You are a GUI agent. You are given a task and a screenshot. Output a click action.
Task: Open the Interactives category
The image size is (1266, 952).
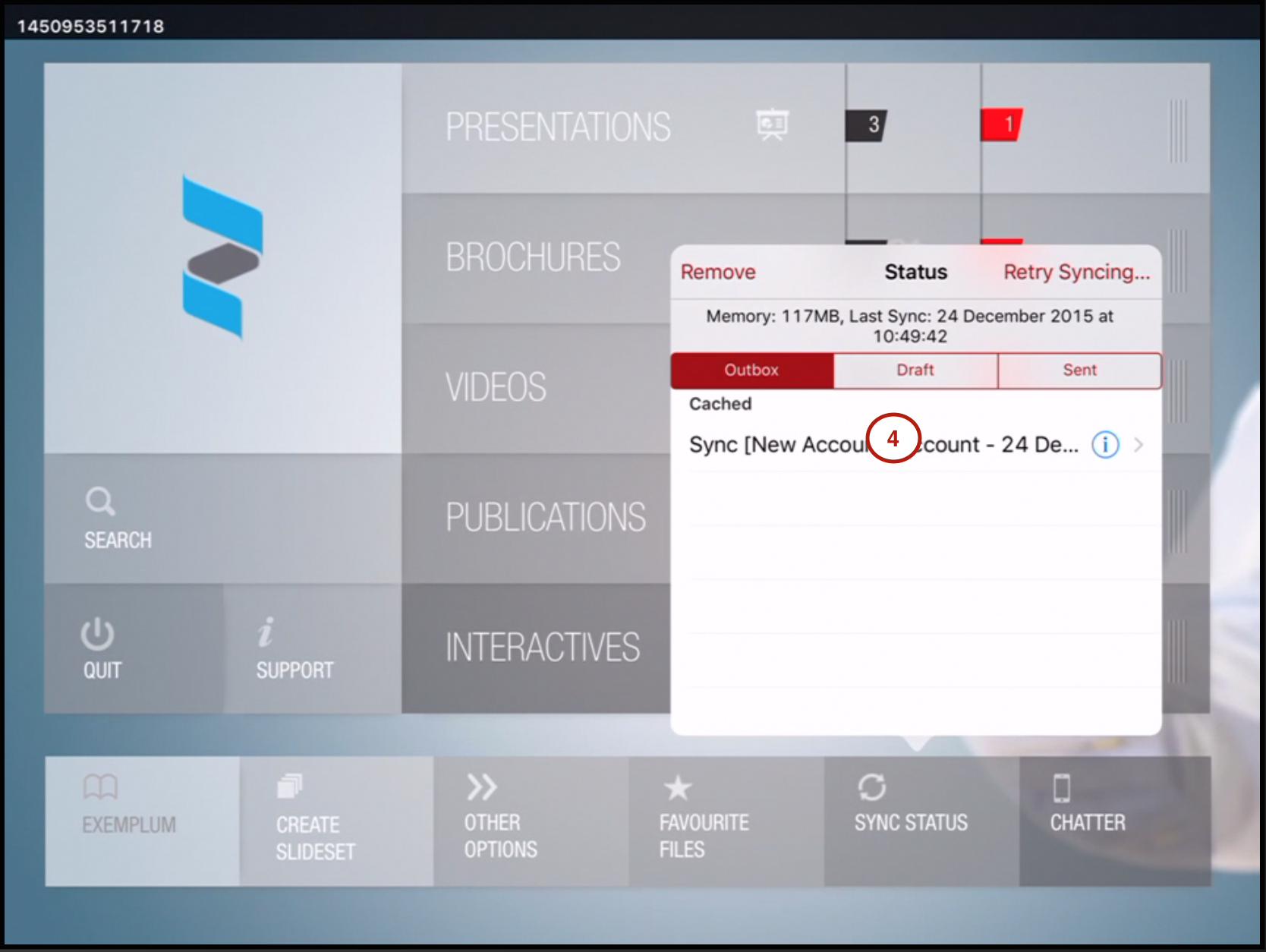click(x=542, y=647)
